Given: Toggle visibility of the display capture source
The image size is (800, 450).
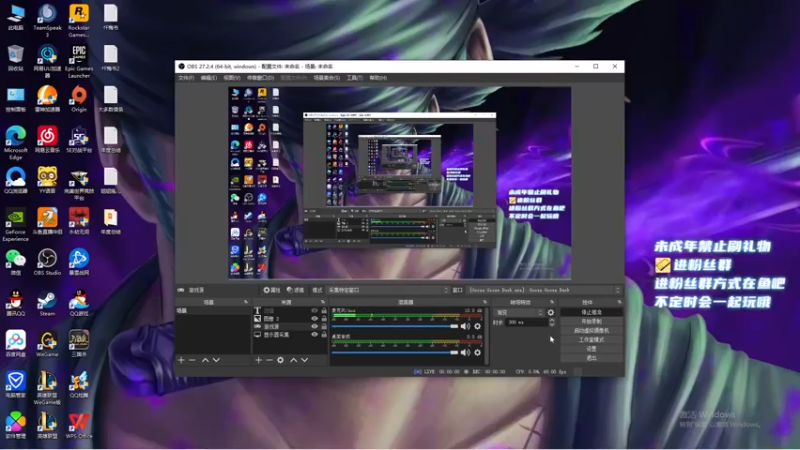Looking at the screenshot, I should click(x=315, y=335).
